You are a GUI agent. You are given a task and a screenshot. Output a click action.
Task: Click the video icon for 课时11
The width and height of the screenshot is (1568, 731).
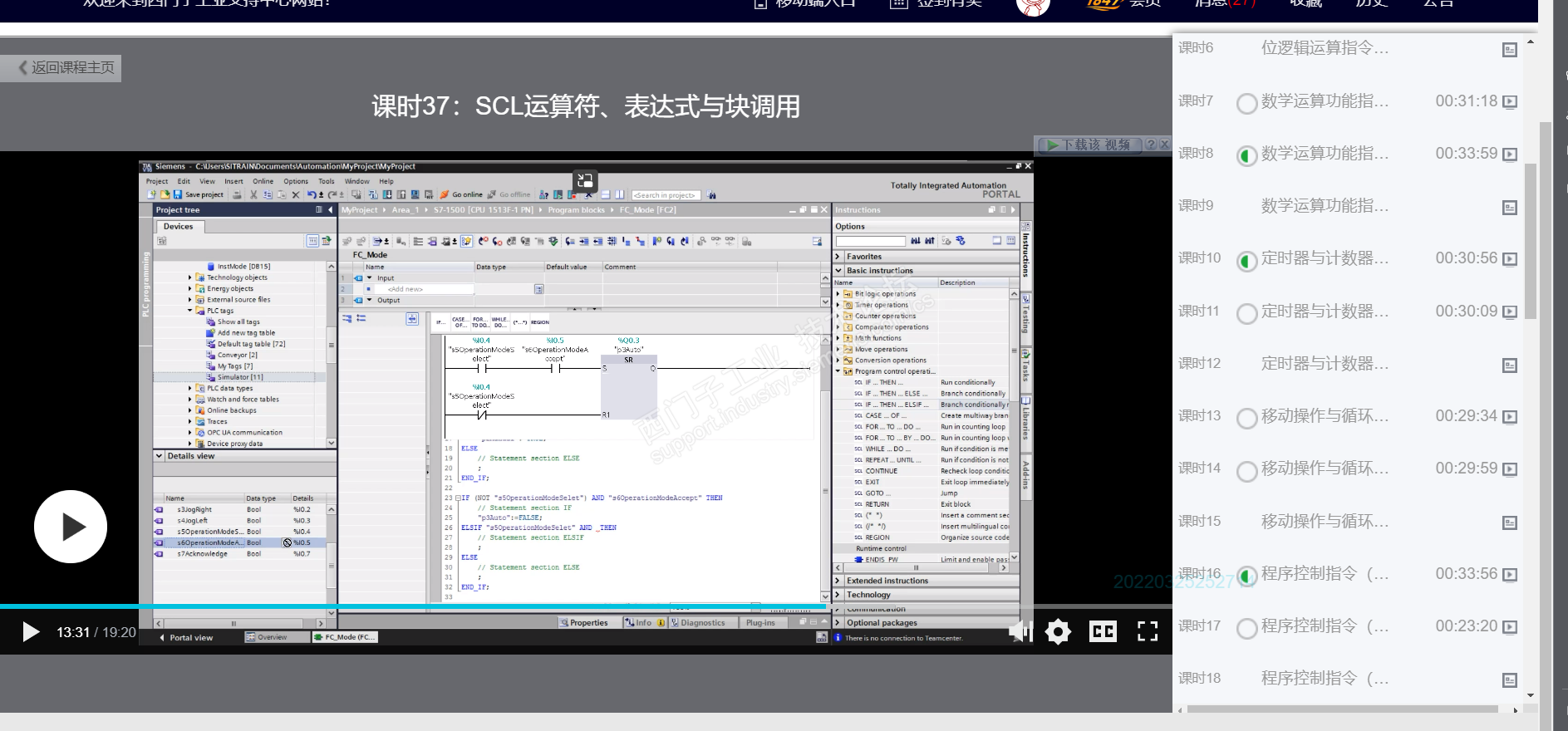(1510, 312)
